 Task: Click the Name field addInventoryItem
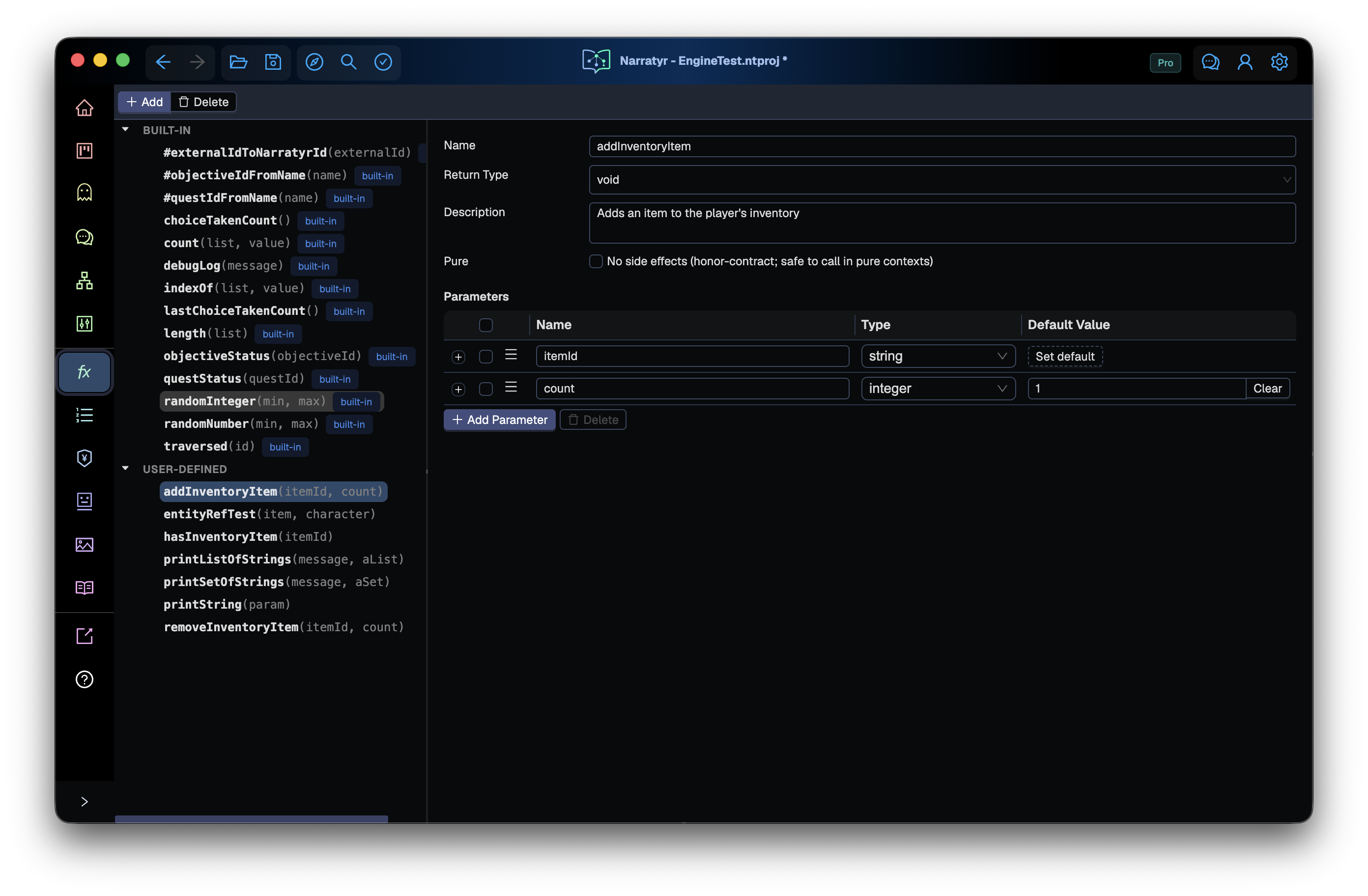coord(942,146)
